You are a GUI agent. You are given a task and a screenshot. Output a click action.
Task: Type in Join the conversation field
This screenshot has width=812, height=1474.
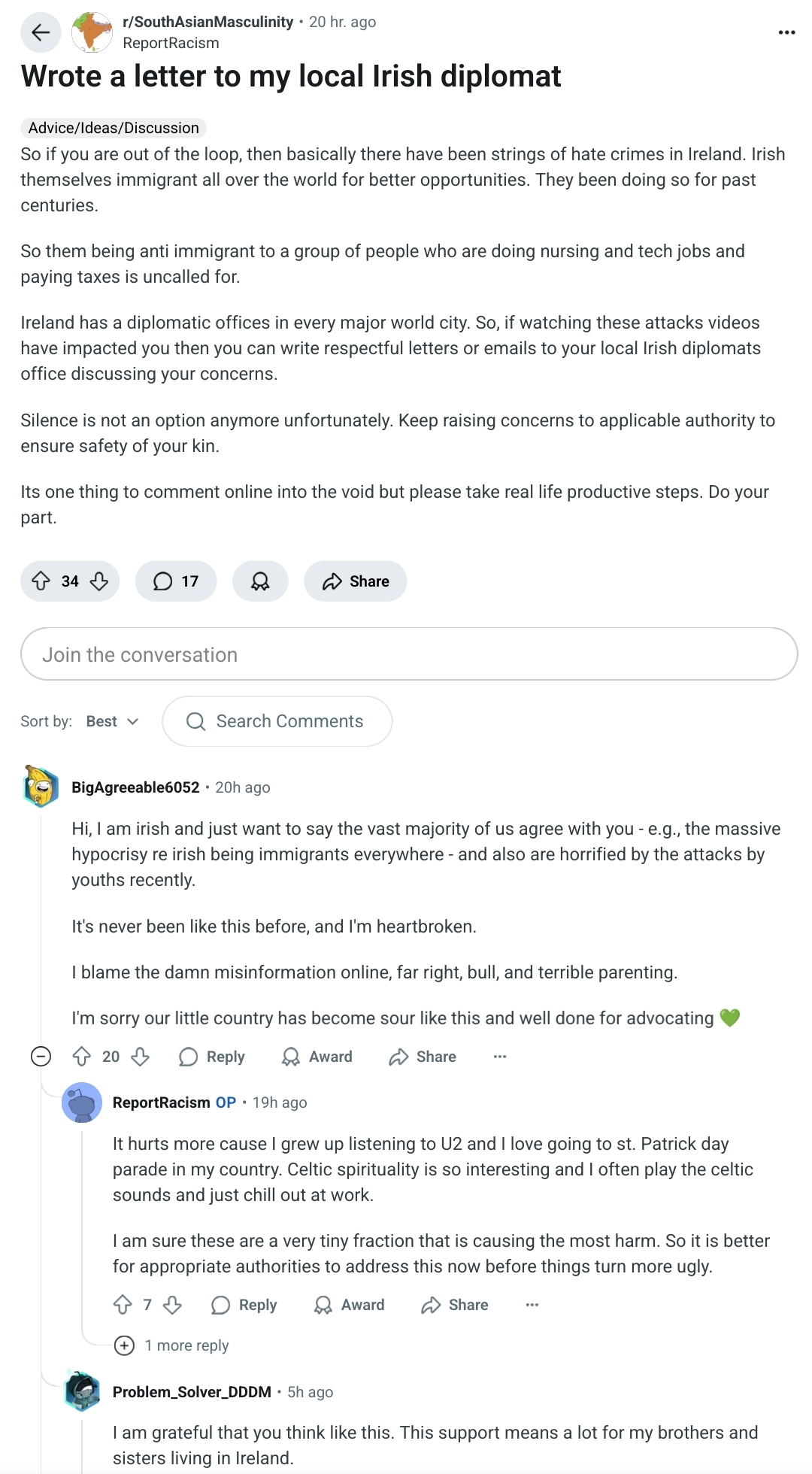pos(409,654)
